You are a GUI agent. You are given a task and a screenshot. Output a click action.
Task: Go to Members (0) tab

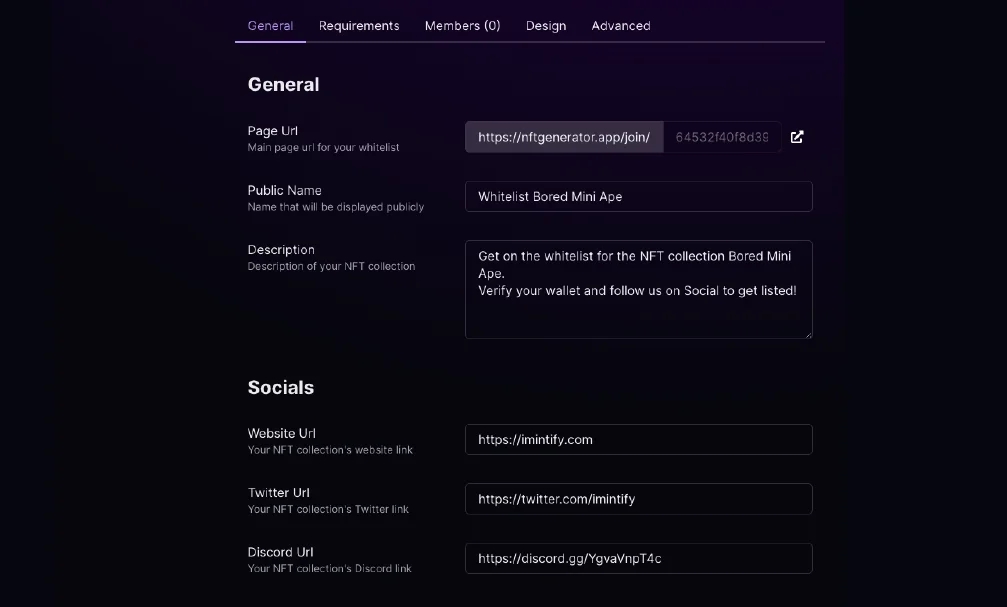click(462, 26)
